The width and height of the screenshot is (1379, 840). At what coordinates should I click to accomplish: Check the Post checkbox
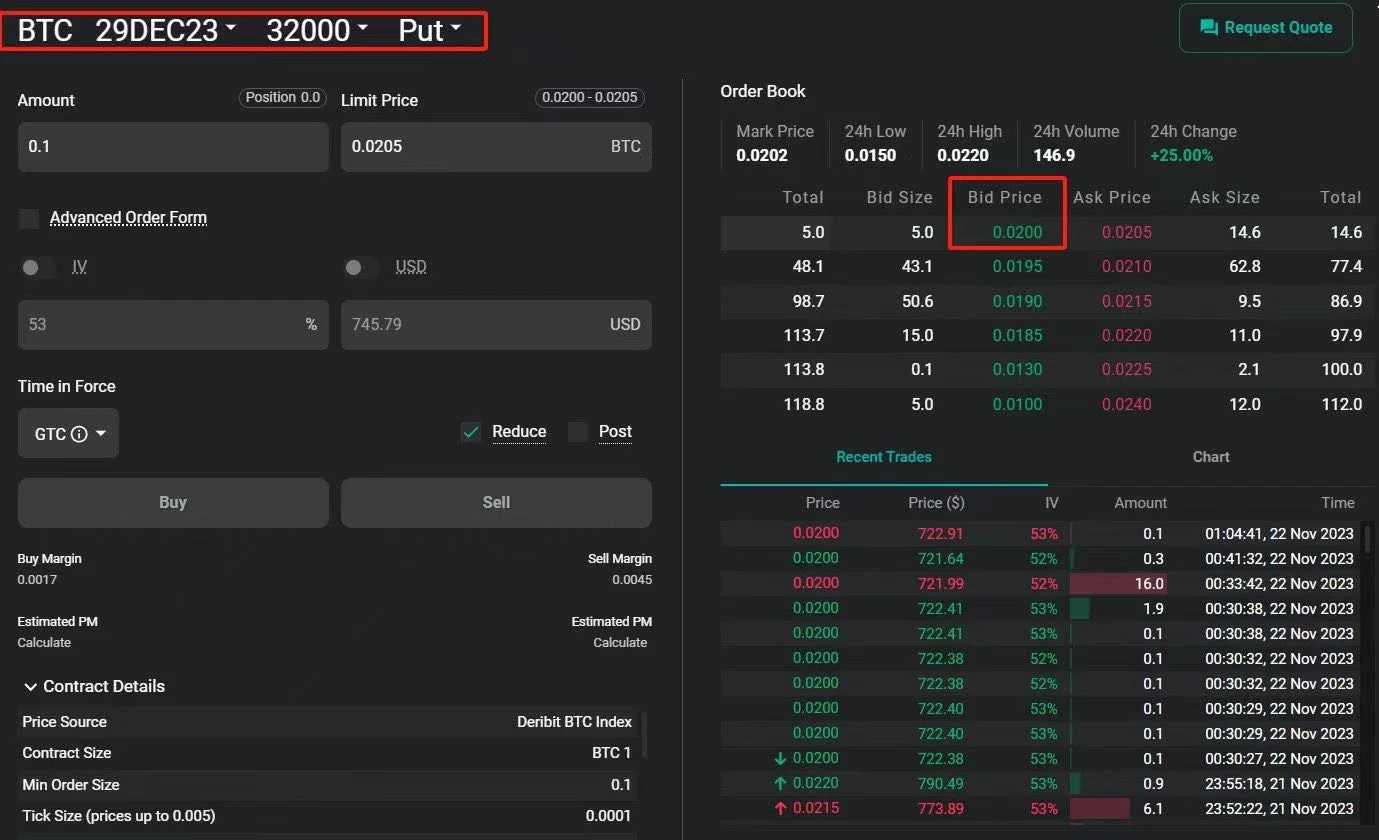click(578, 432)
